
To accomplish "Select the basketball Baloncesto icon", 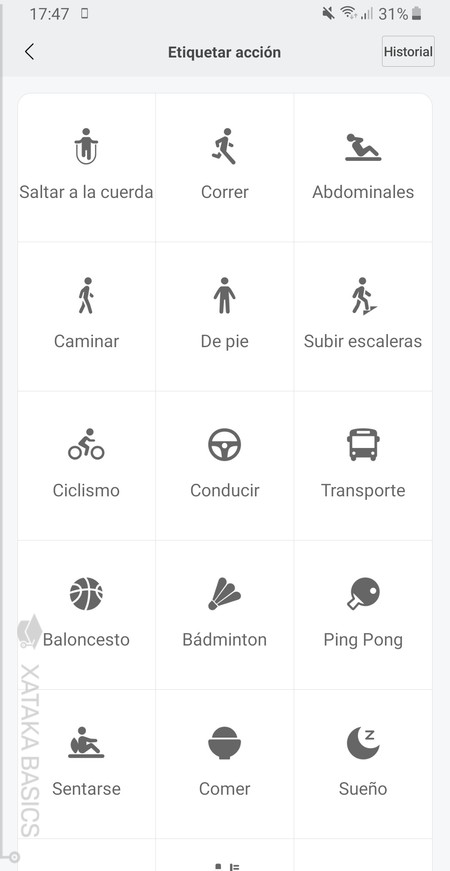I will click(x=86, y=593).
